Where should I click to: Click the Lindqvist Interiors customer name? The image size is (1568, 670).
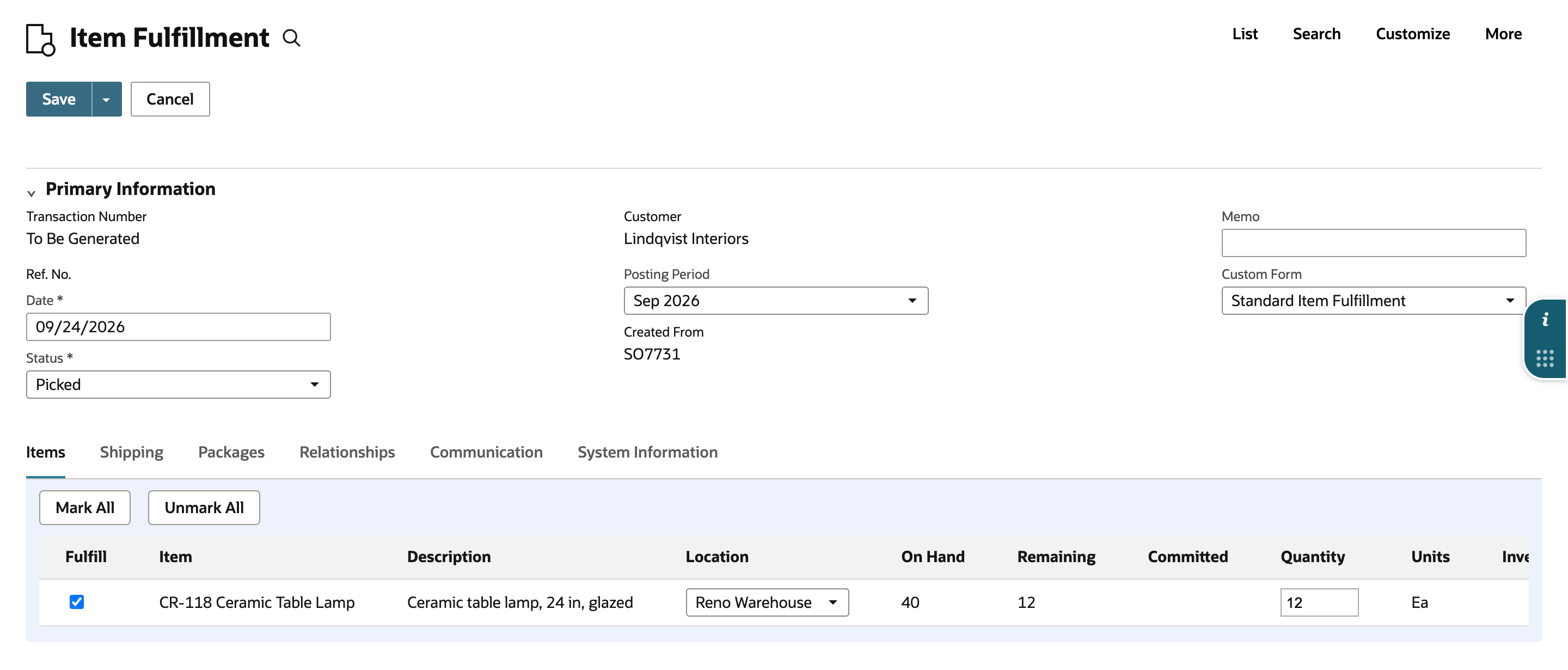click(686, 238)
